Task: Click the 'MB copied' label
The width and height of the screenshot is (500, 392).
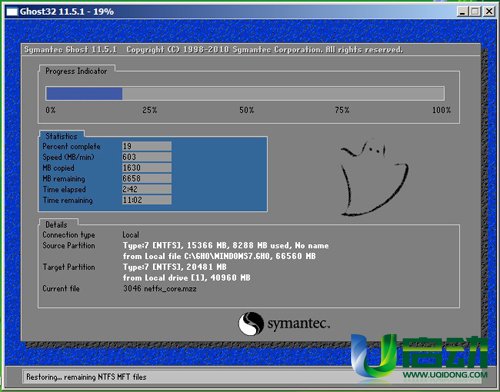Action: [x=58, y=168]
